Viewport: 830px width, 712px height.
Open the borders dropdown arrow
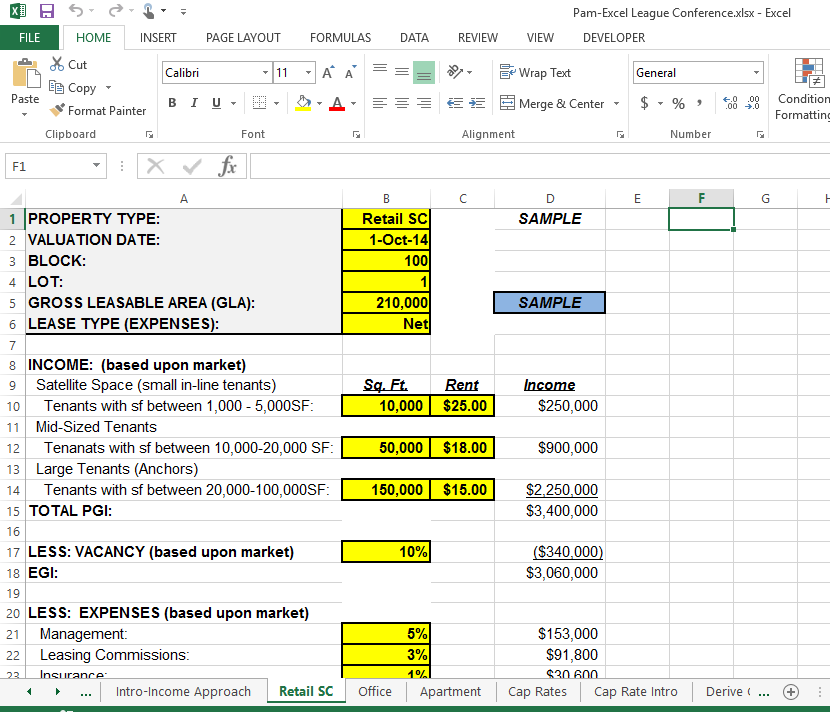click(x=276, y=103)
